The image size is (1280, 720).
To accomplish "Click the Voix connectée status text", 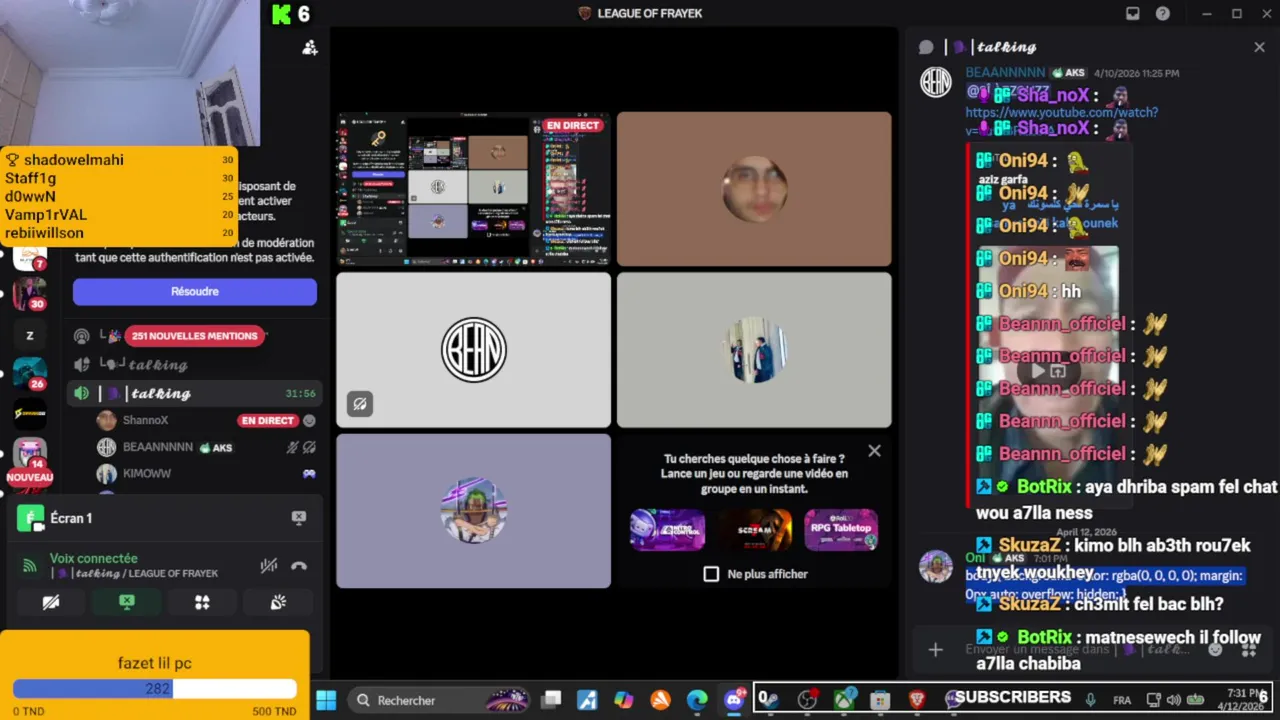I will click(x=94, y=558).
